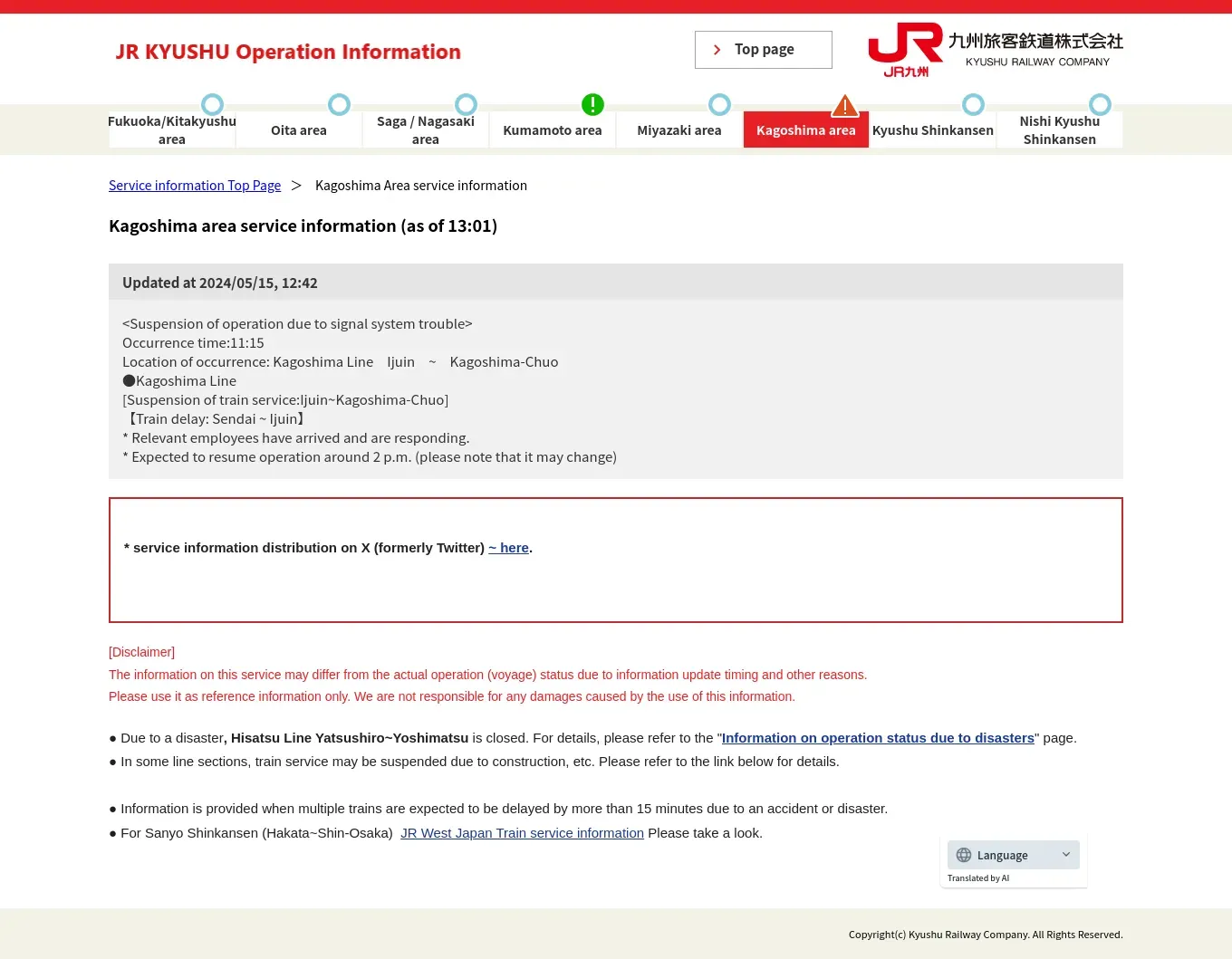Click 'Kagoshima area service information (as of 13:01)' heading
This screenshot has height=959, width=1232.
coord(303,226)
